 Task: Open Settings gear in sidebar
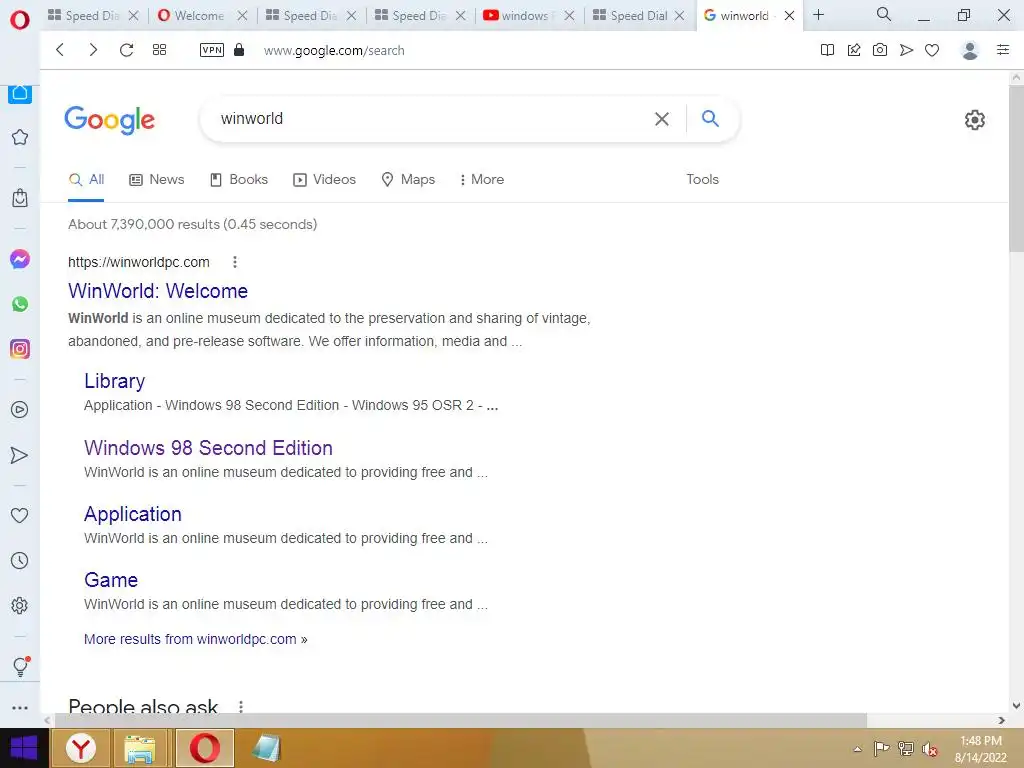[20, 605]
